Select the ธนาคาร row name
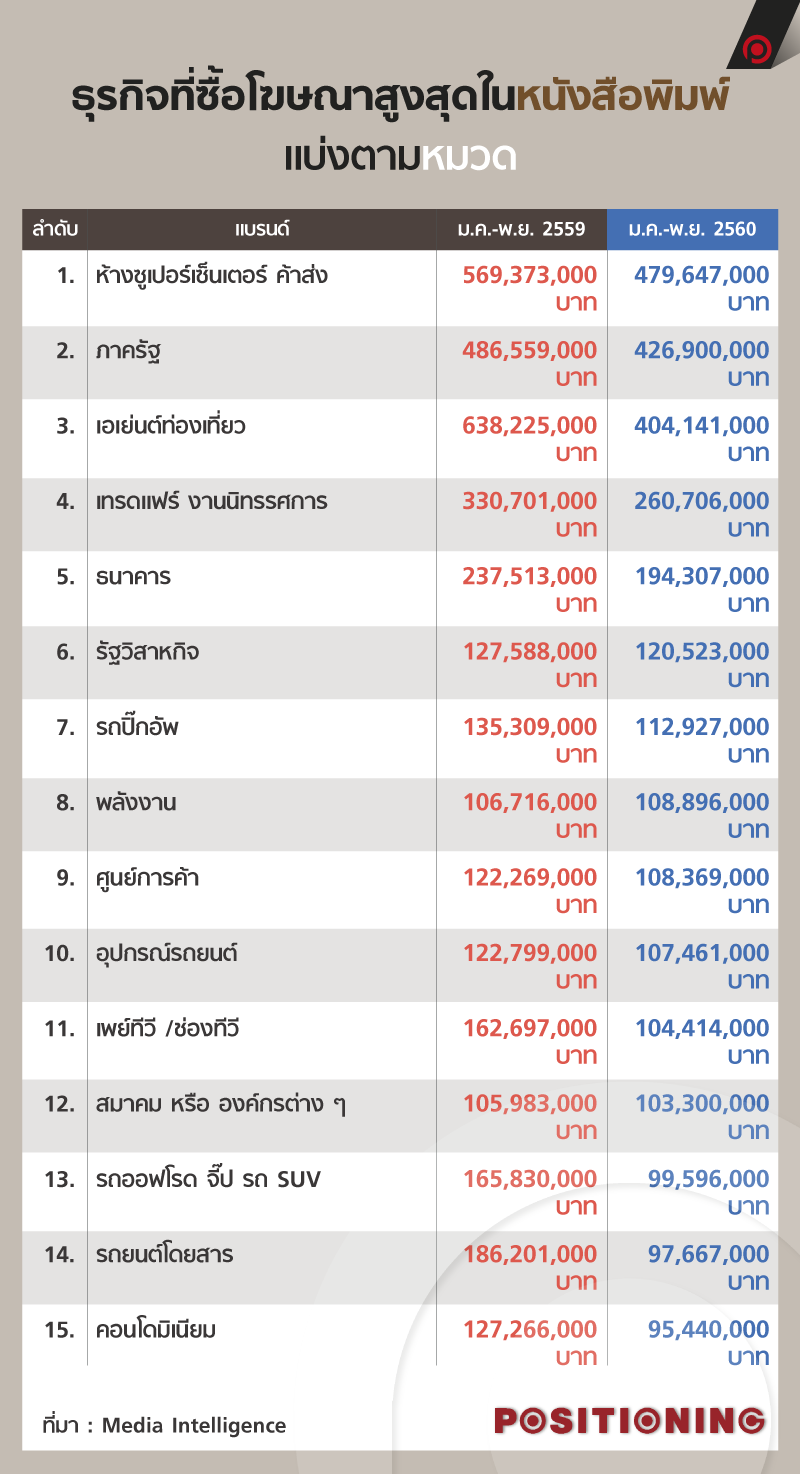Viewport: 800px width, 1474px height. (x=134, y=576)
